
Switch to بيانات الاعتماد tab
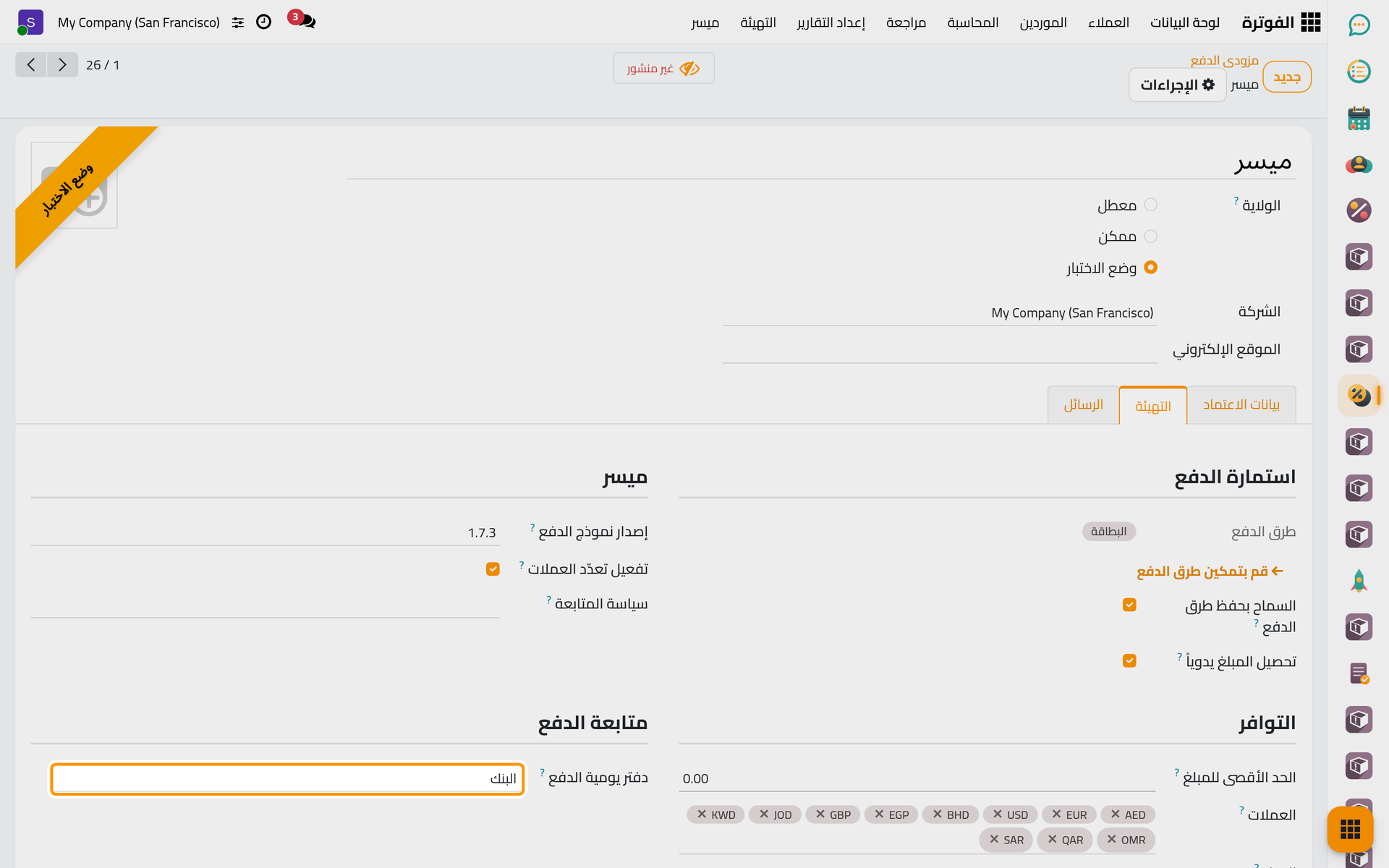click(1241, 404)
